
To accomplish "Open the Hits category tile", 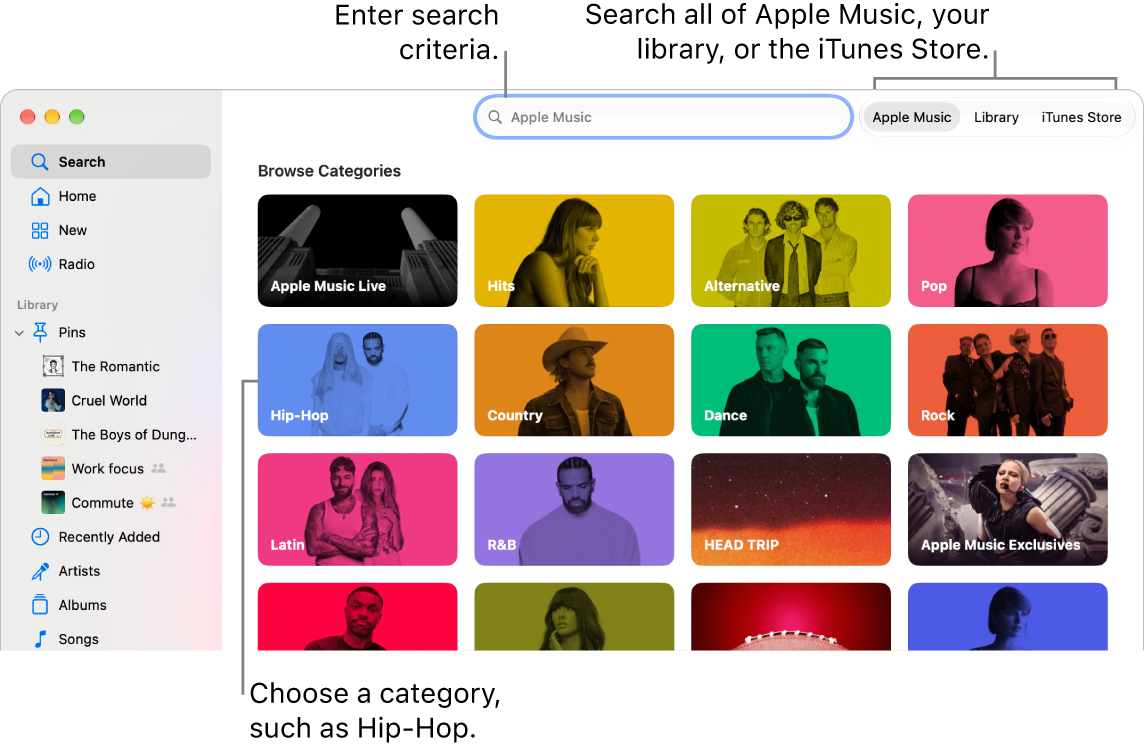I will (x=574, y=250).
